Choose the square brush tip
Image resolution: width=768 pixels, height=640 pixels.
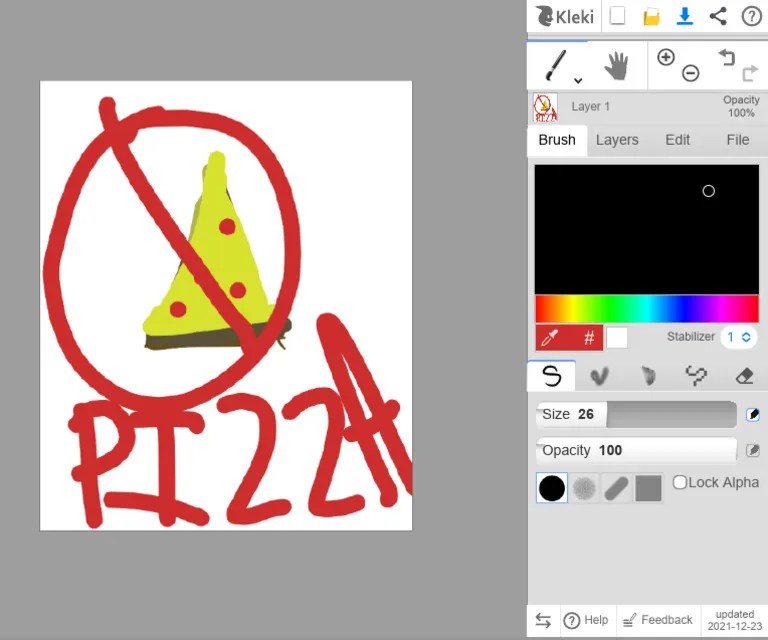[x=648, y=488]
